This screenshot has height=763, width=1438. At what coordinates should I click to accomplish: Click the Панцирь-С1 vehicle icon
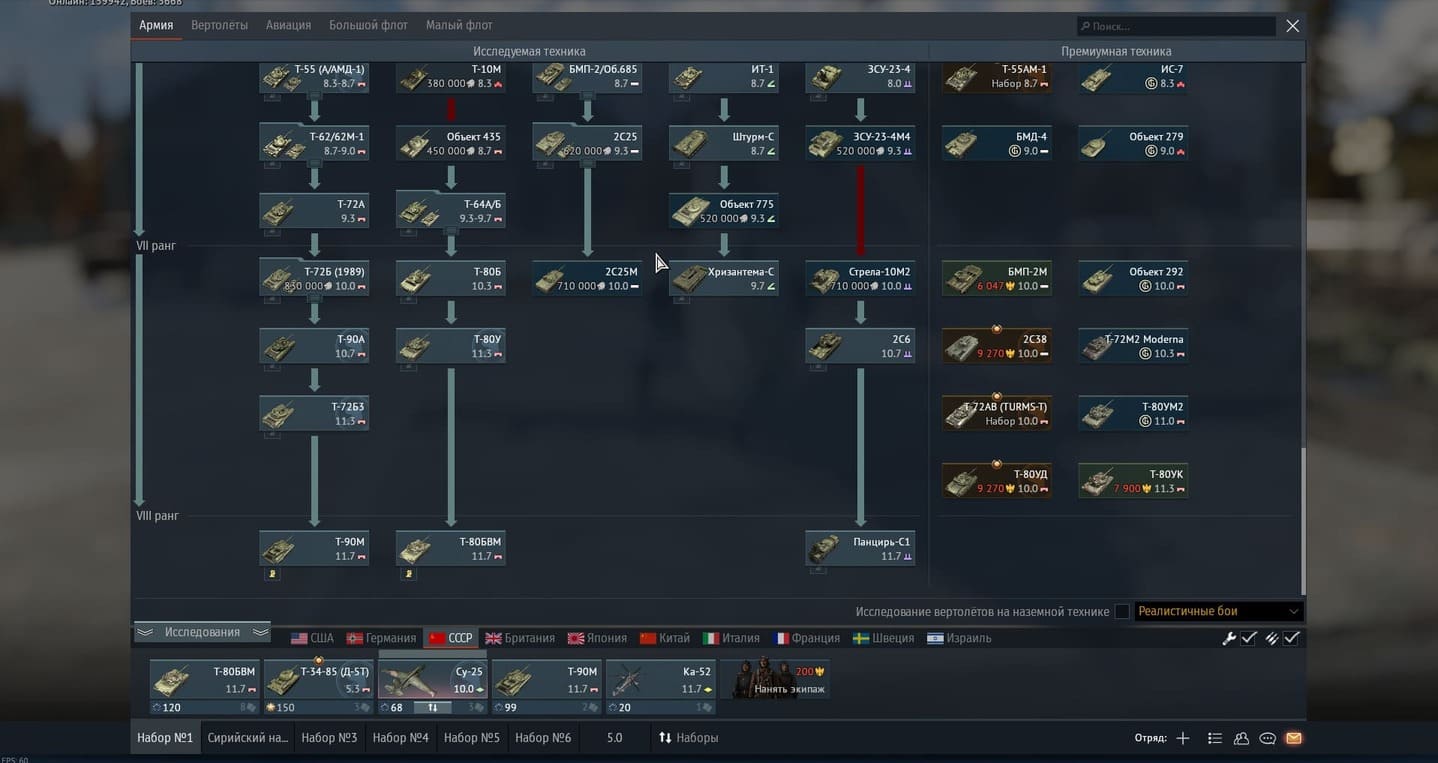point(824,550)
